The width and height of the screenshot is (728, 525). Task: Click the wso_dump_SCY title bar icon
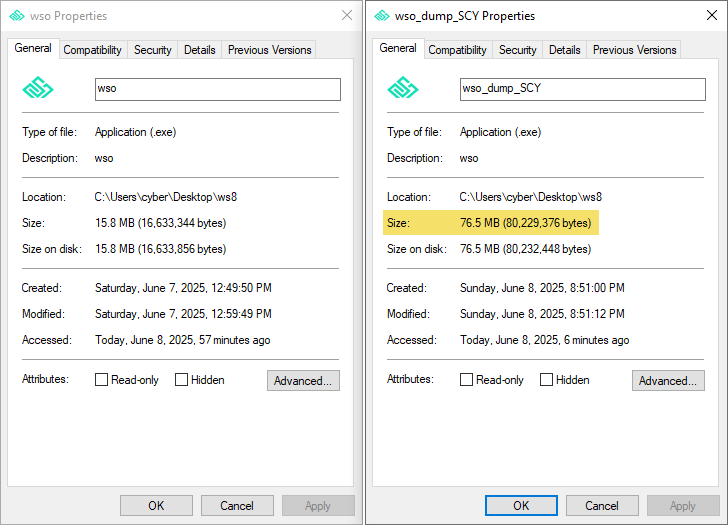click(382, 16)
